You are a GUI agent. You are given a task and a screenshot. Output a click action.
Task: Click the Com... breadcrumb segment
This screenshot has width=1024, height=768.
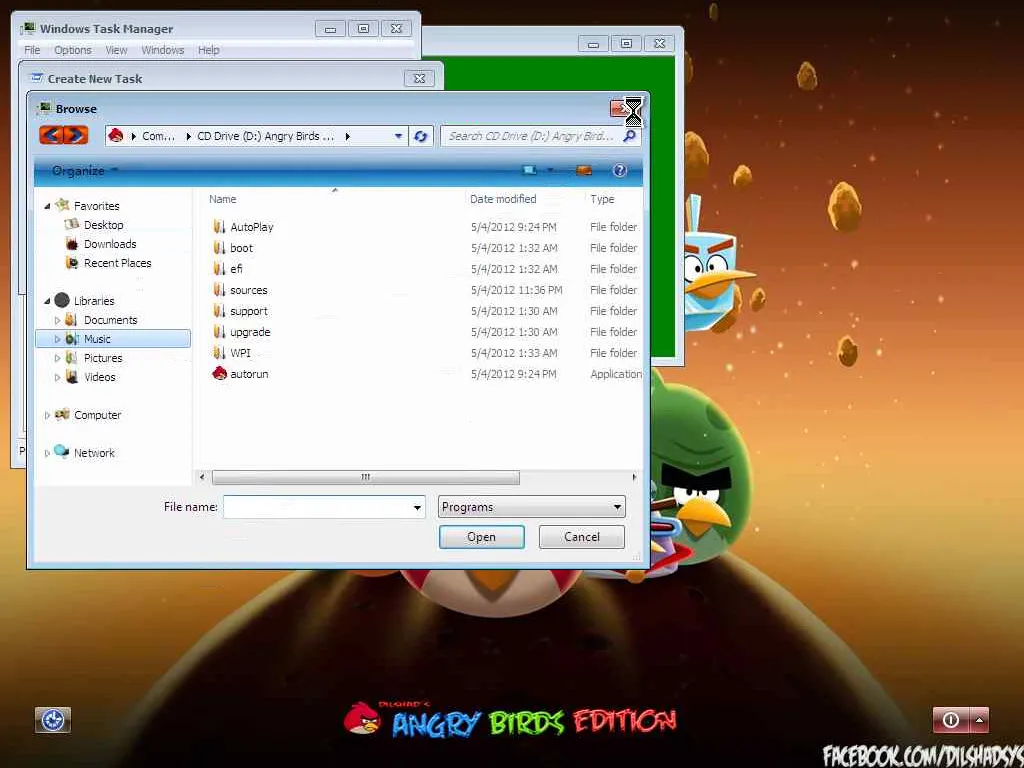coord(158,136)
